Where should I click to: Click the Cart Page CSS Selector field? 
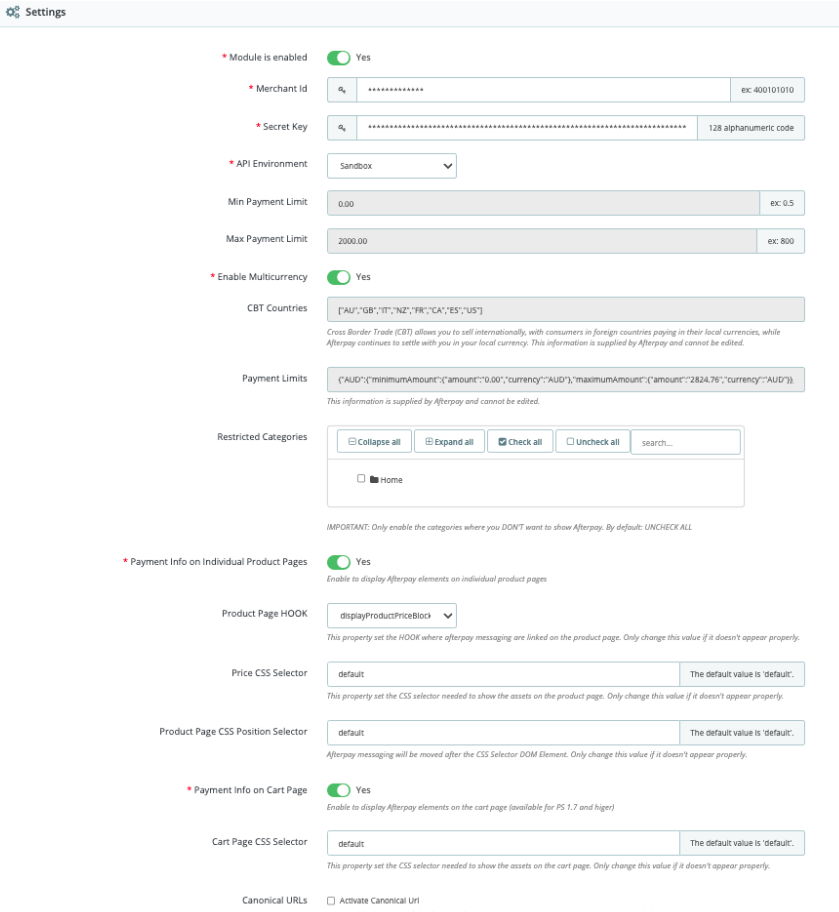click(500, 843)
